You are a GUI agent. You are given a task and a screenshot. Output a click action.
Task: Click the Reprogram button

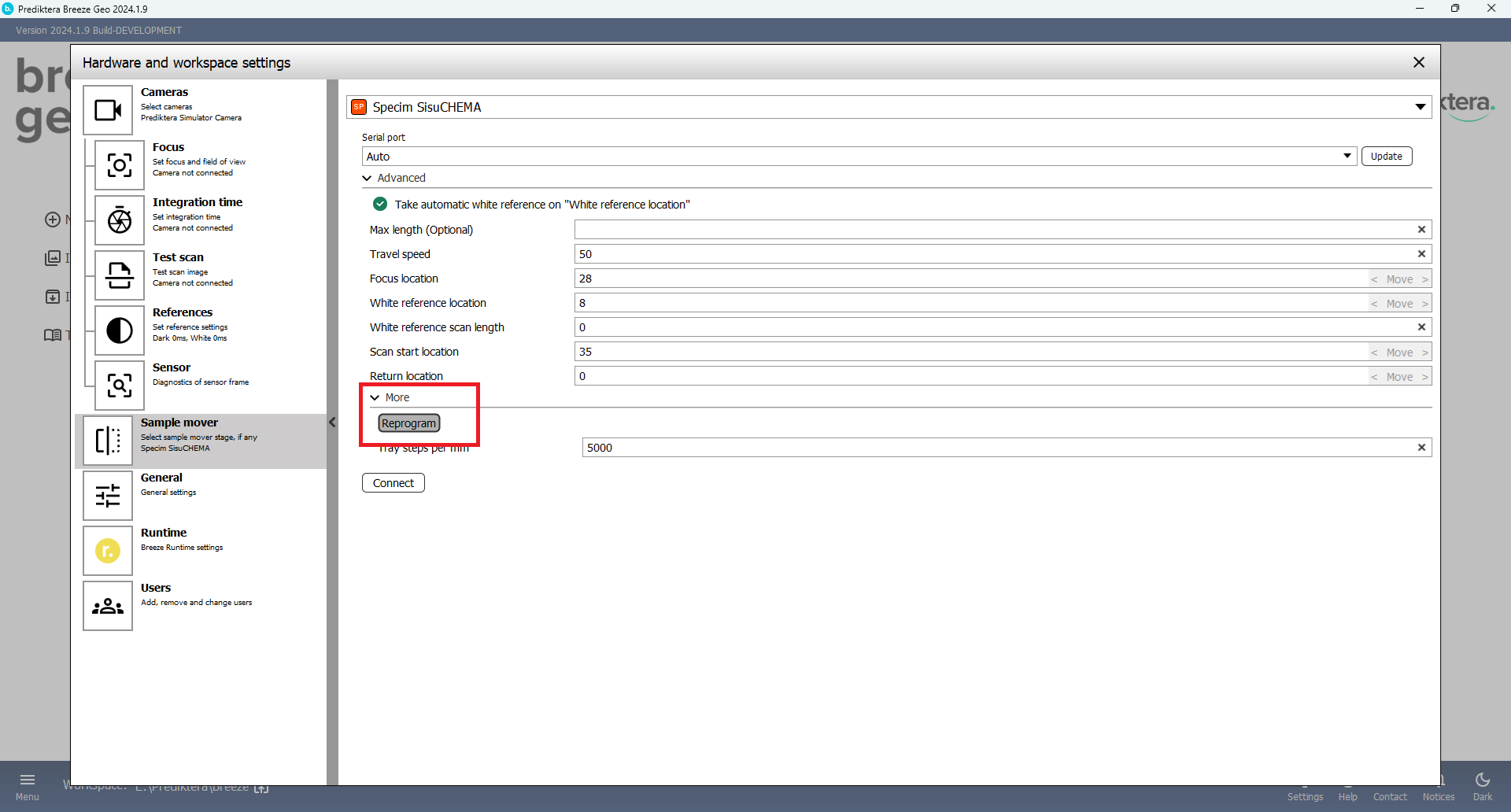pos(408,423)
